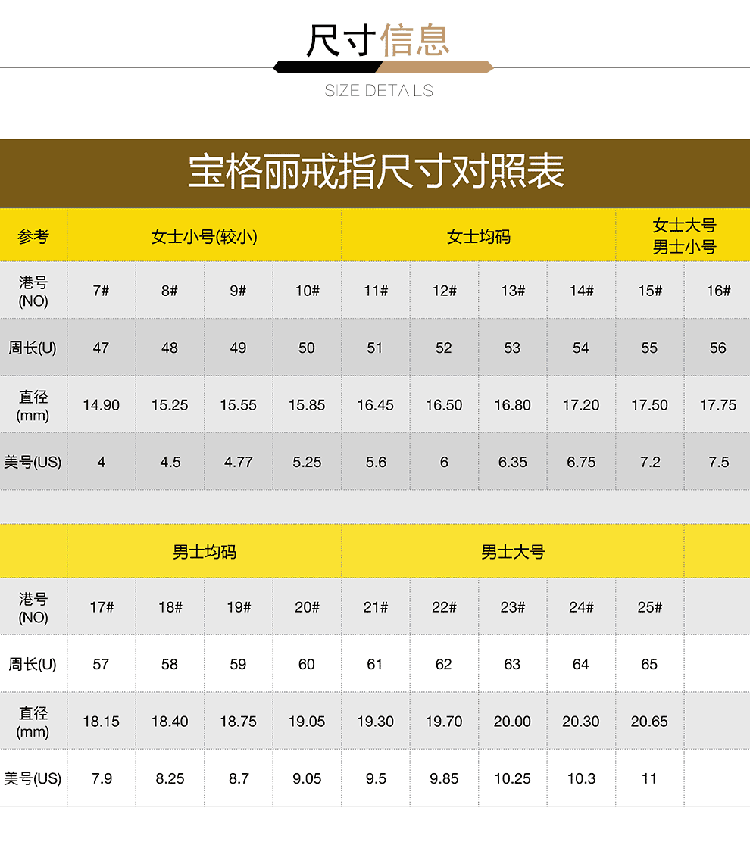Click diameter value 20.65
Screen dimensions: 750x848
click(649, 721)
